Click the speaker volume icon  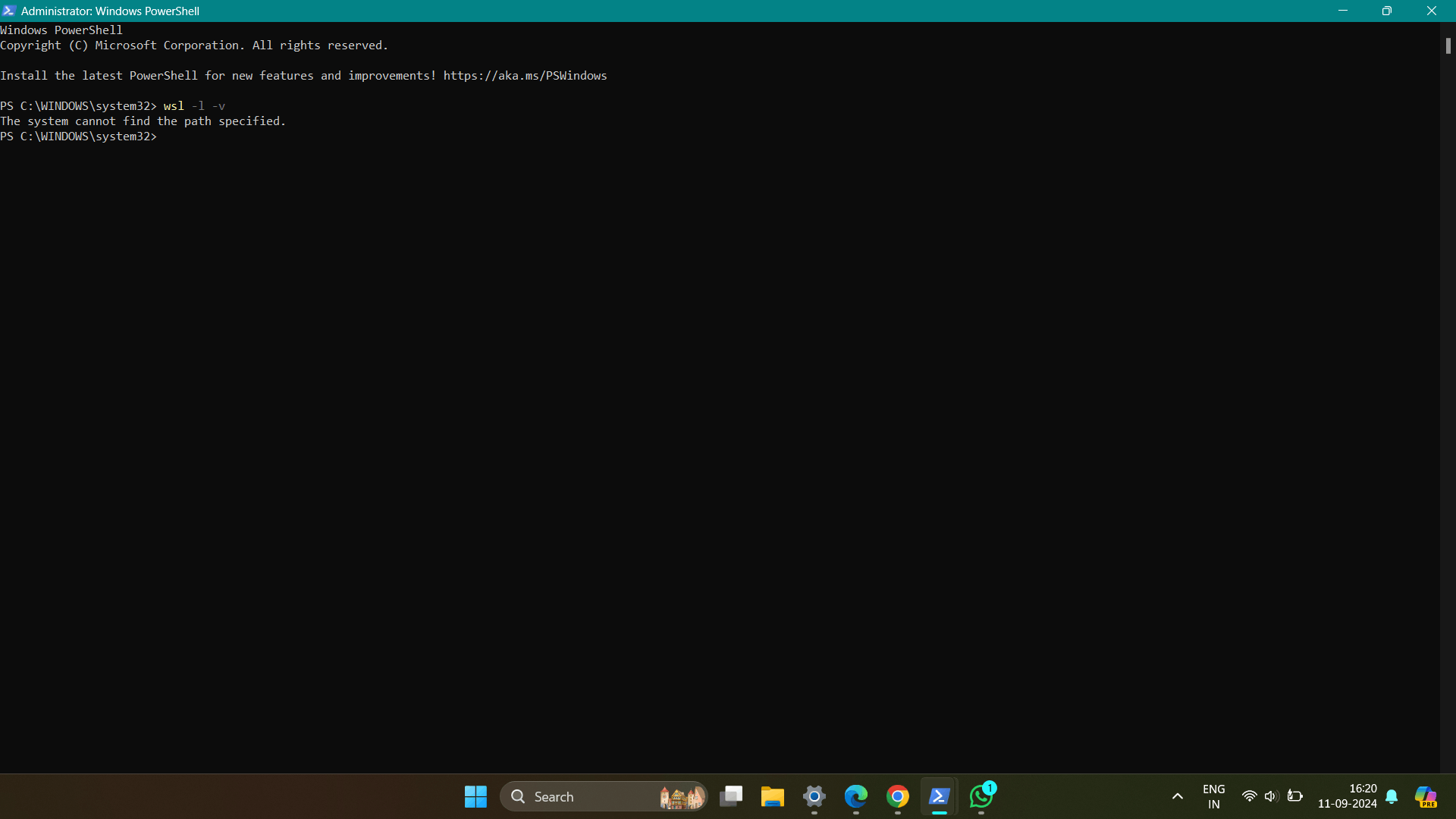(1271, 796)
